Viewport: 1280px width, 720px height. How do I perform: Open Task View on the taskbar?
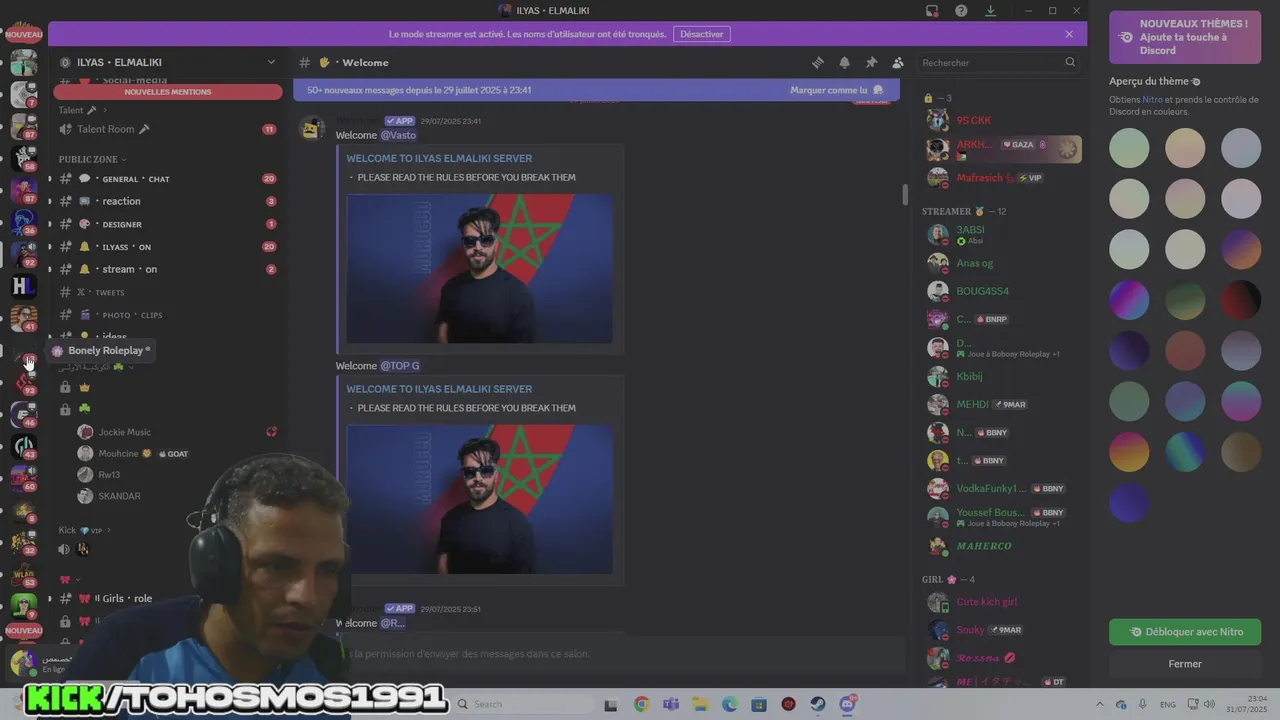click(611, 705)
